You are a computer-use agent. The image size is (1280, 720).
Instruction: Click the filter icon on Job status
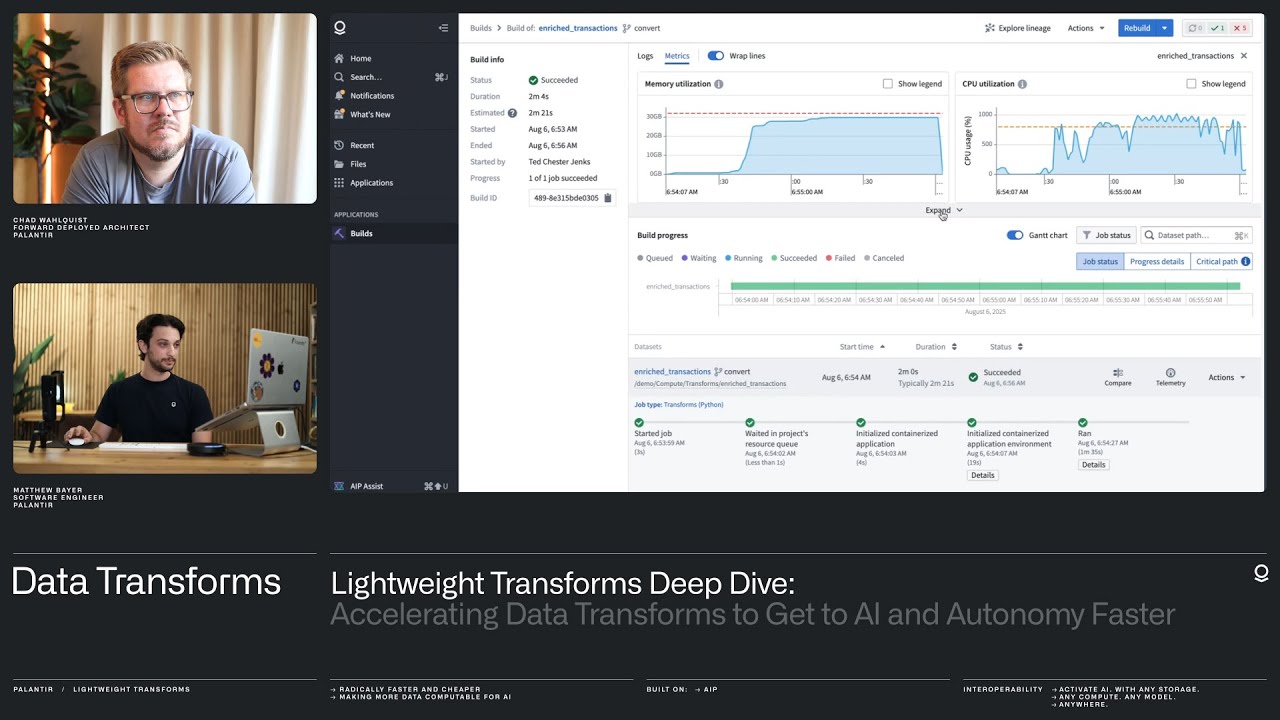tap(1087, 235)
